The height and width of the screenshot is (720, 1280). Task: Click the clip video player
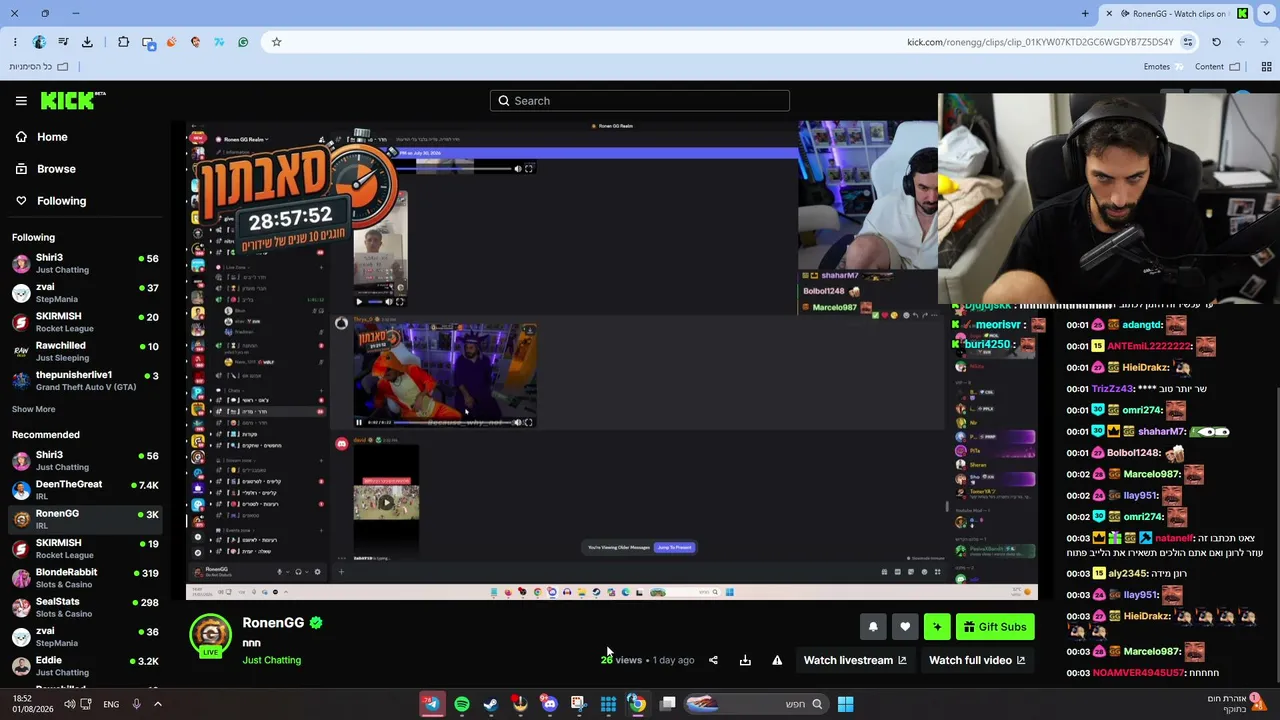(x=612, y=361)
